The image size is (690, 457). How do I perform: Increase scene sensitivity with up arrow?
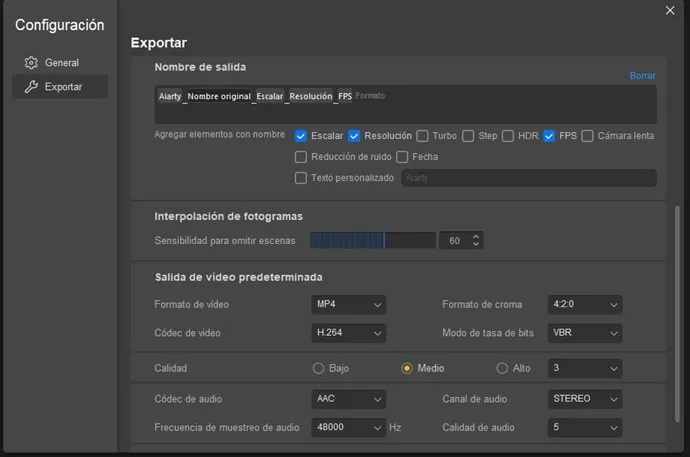[476, 237]
